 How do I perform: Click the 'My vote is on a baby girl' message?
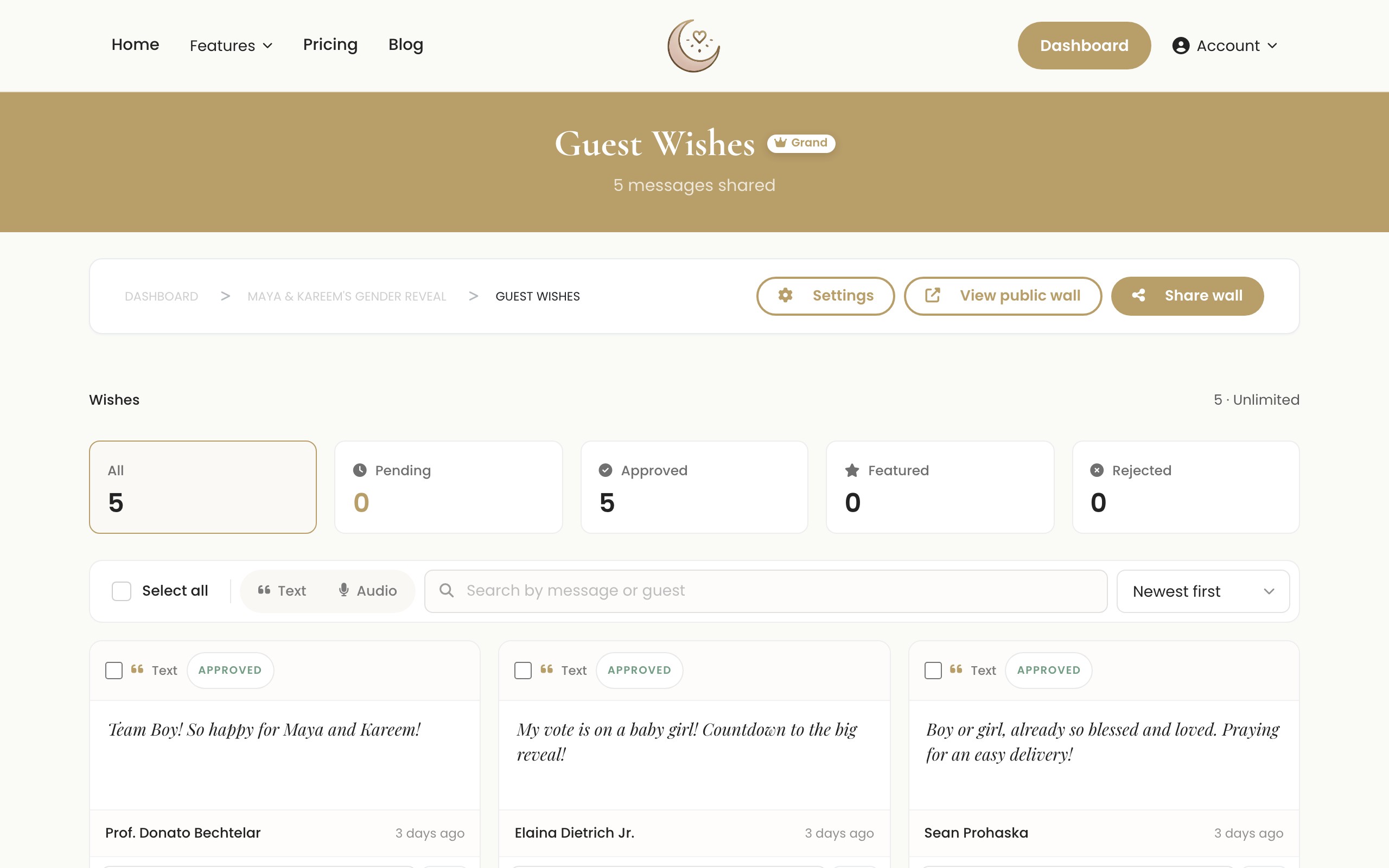pyautogui.click(x=686, y=742)
